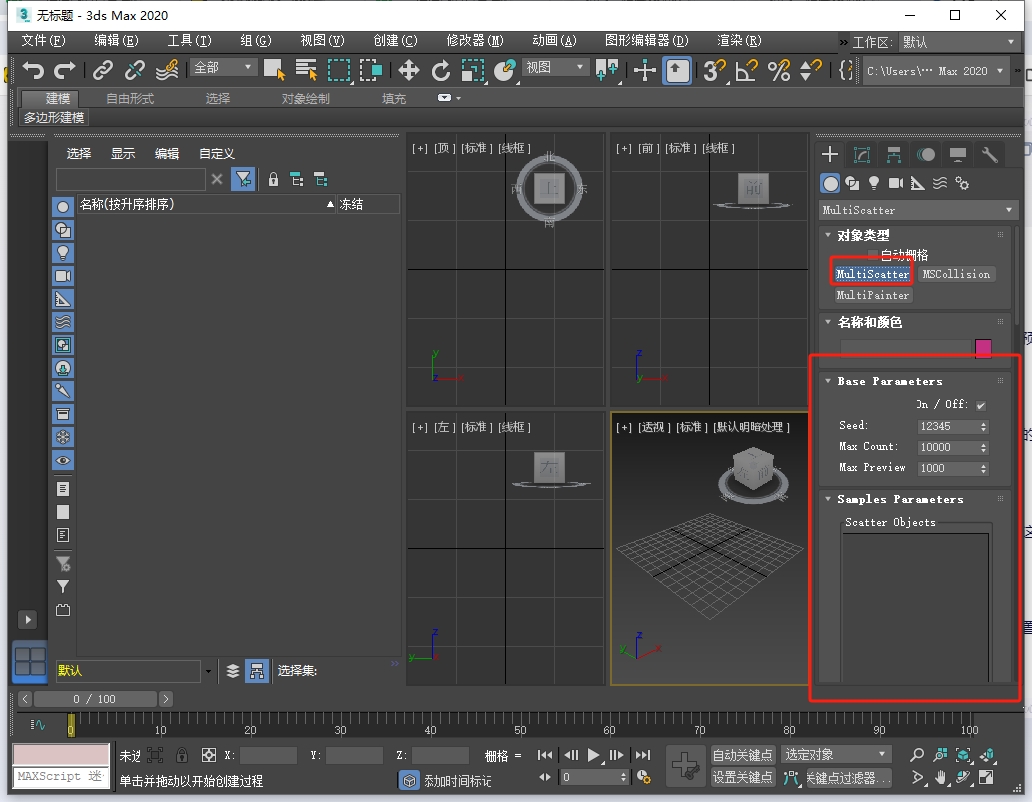The image size is (1032, 802).
Task: Open the 选定对象 key filter dropdown
Action: coord(835,755)
